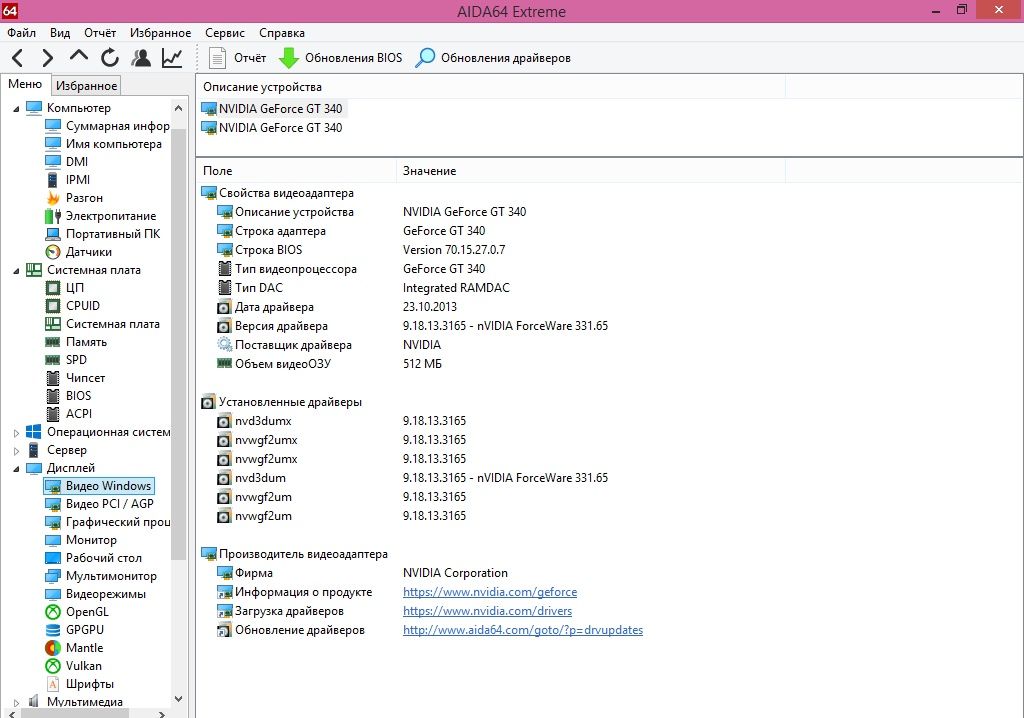
Task: Switch to the Меню tab
Action: (x=25, y=84)
